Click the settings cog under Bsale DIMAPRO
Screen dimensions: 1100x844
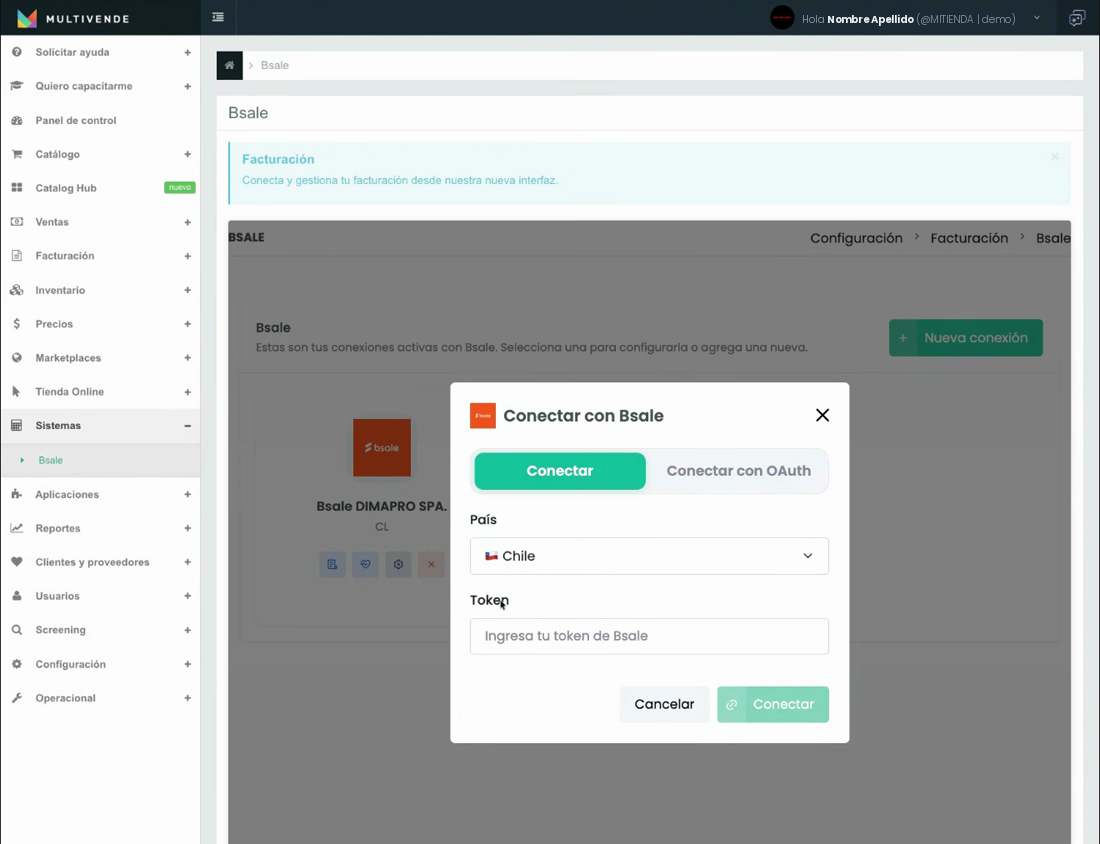[x=398, y=564]
